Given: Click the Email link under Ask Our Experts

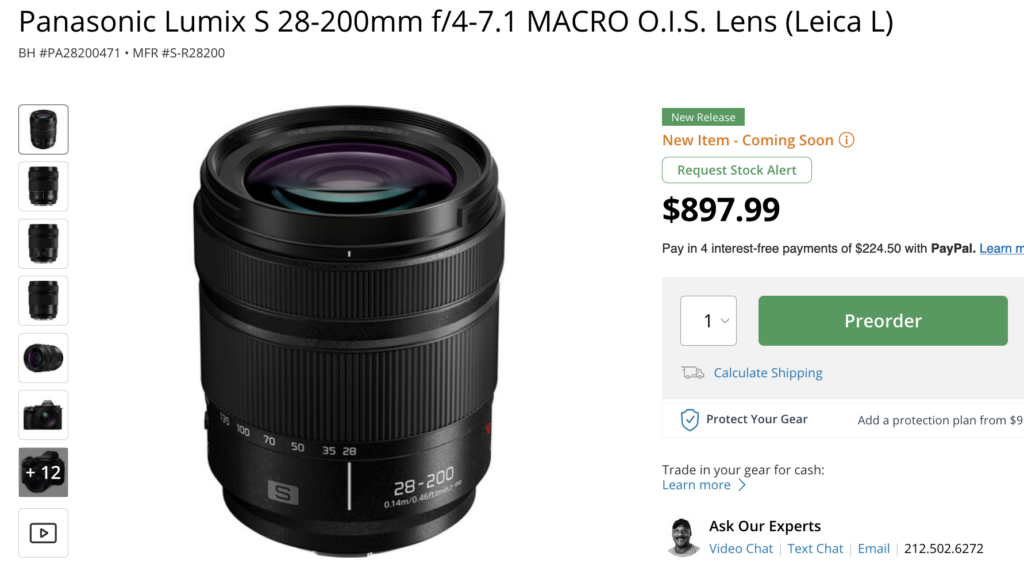Looking at the screenshot, I should [873, 549].
